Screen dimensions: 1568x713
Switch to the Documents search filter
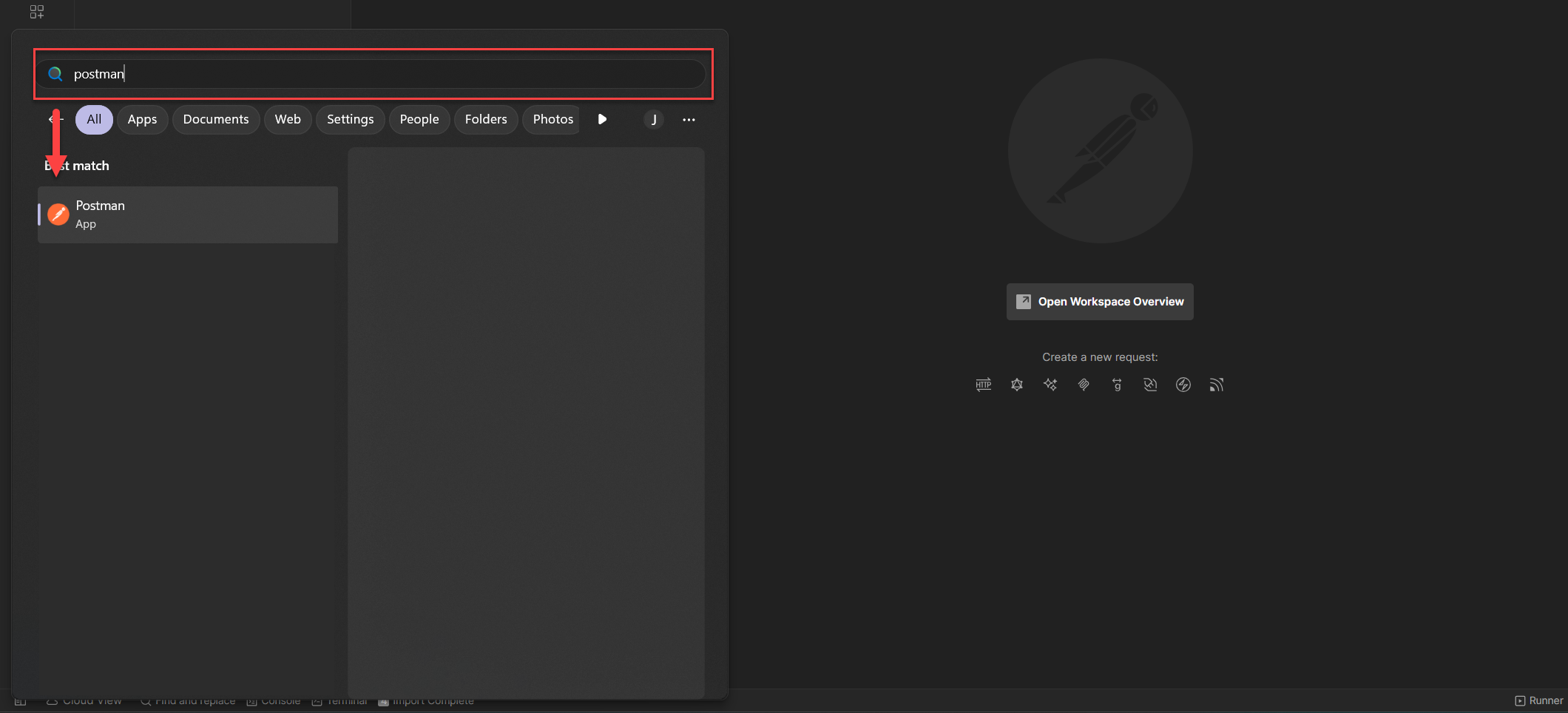click(215, 119)
